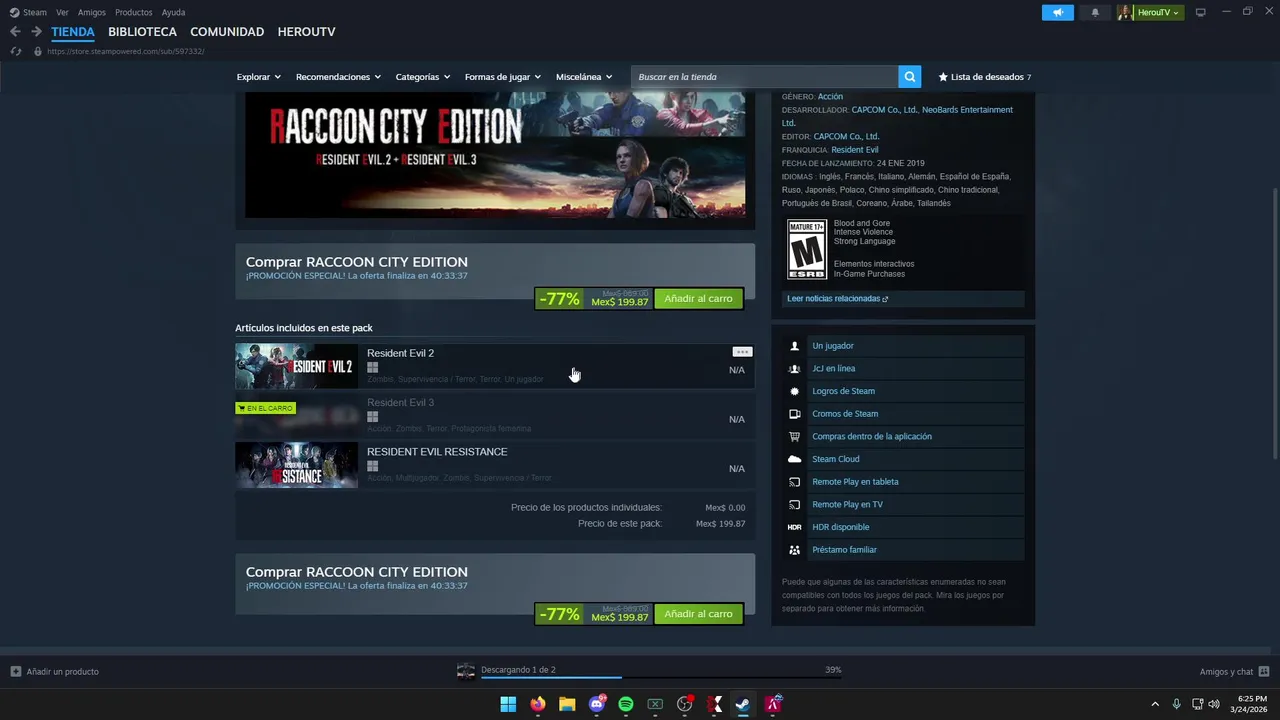Click the Steam achievements burst icon
The height and width of the screenshot is (720, 1280).
[795, 391]
